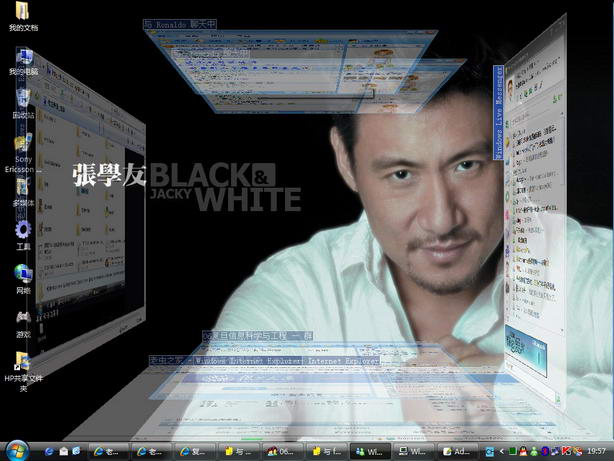This screenshot has width=614, height=461.
Task: Open the 回收站 recycle bin icon
Action: pos(22,101)
